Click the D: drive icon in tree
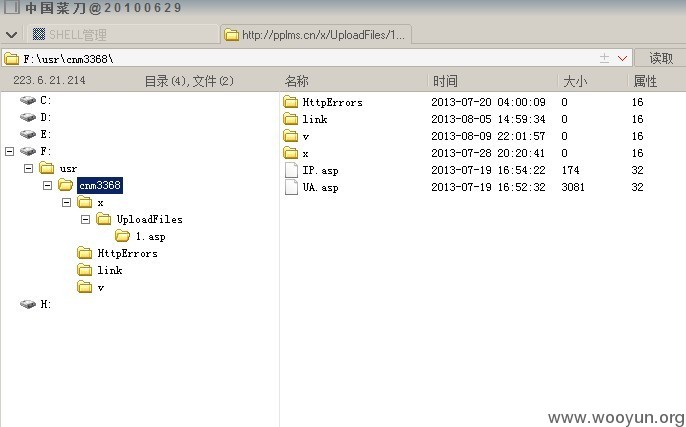This screenshot has height=427, width=686. coord(28,117)
